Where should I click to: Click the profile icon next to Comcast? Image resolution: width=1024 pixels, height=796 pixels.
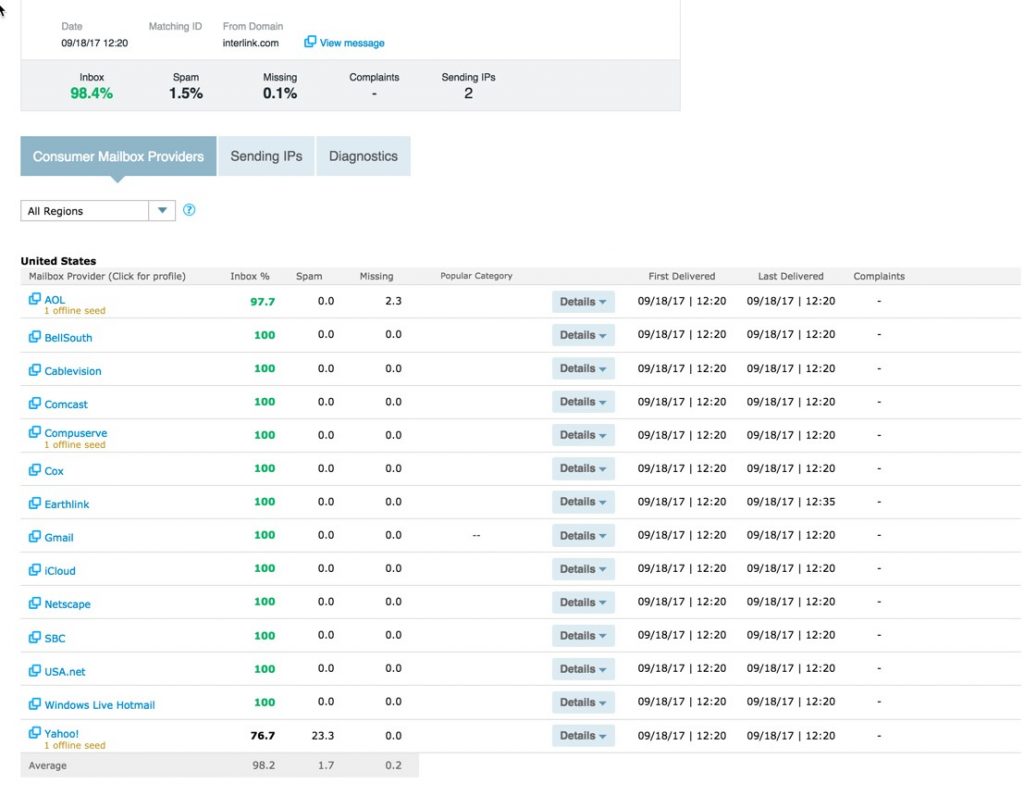tap(35, 404)
